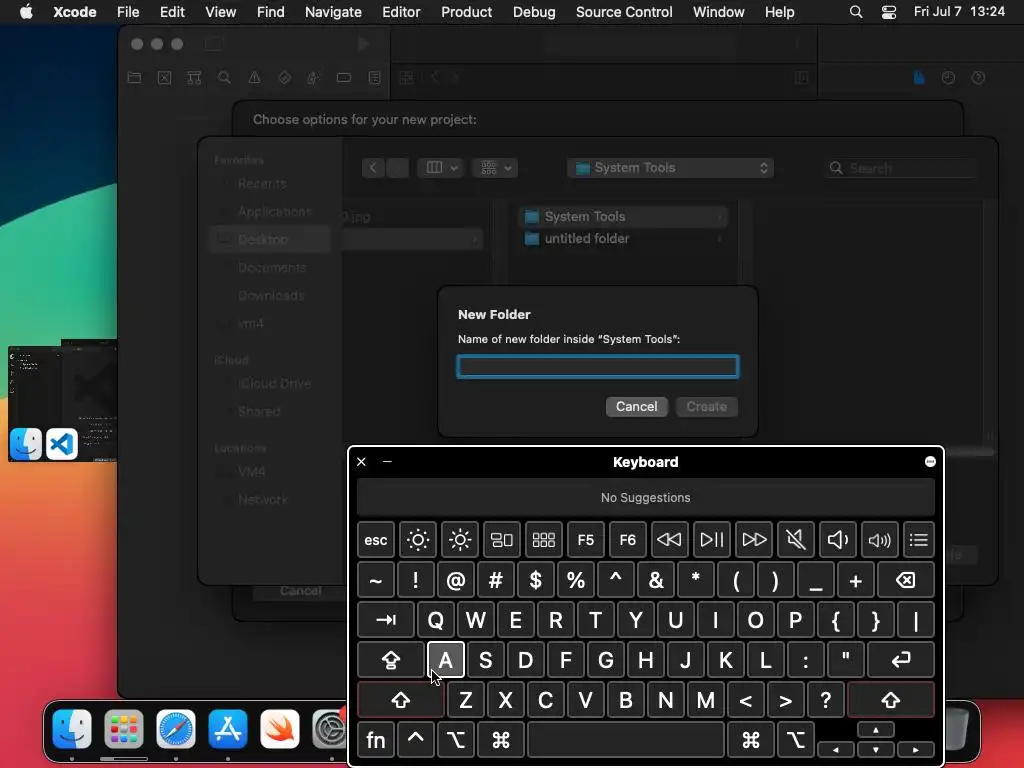Image resolution: width=1024 pixels, height=768 pixels.
Task: Open the System Tools location popup
Action: pos(670,168)
